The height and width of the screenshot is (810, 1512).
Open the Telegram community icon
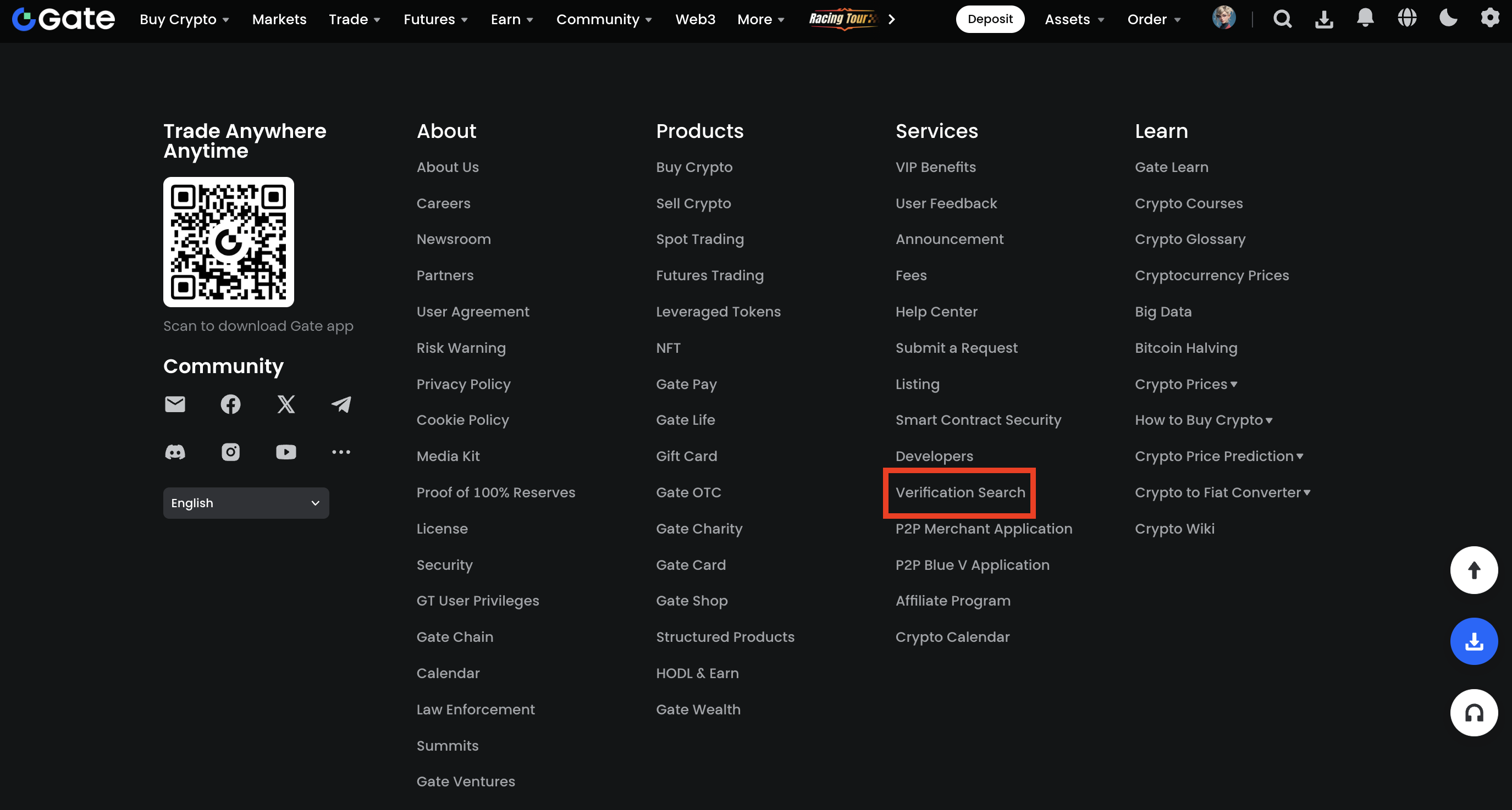(341, 404)
